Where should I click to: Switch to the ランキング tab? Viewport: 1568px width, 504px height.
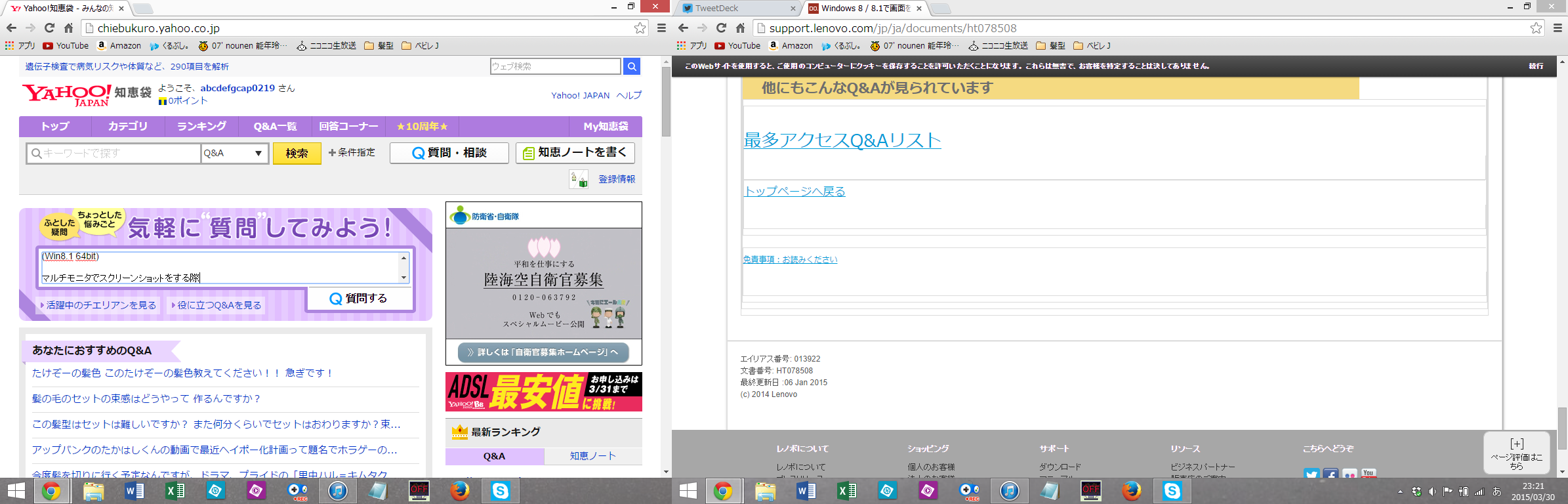coord(201,126)
